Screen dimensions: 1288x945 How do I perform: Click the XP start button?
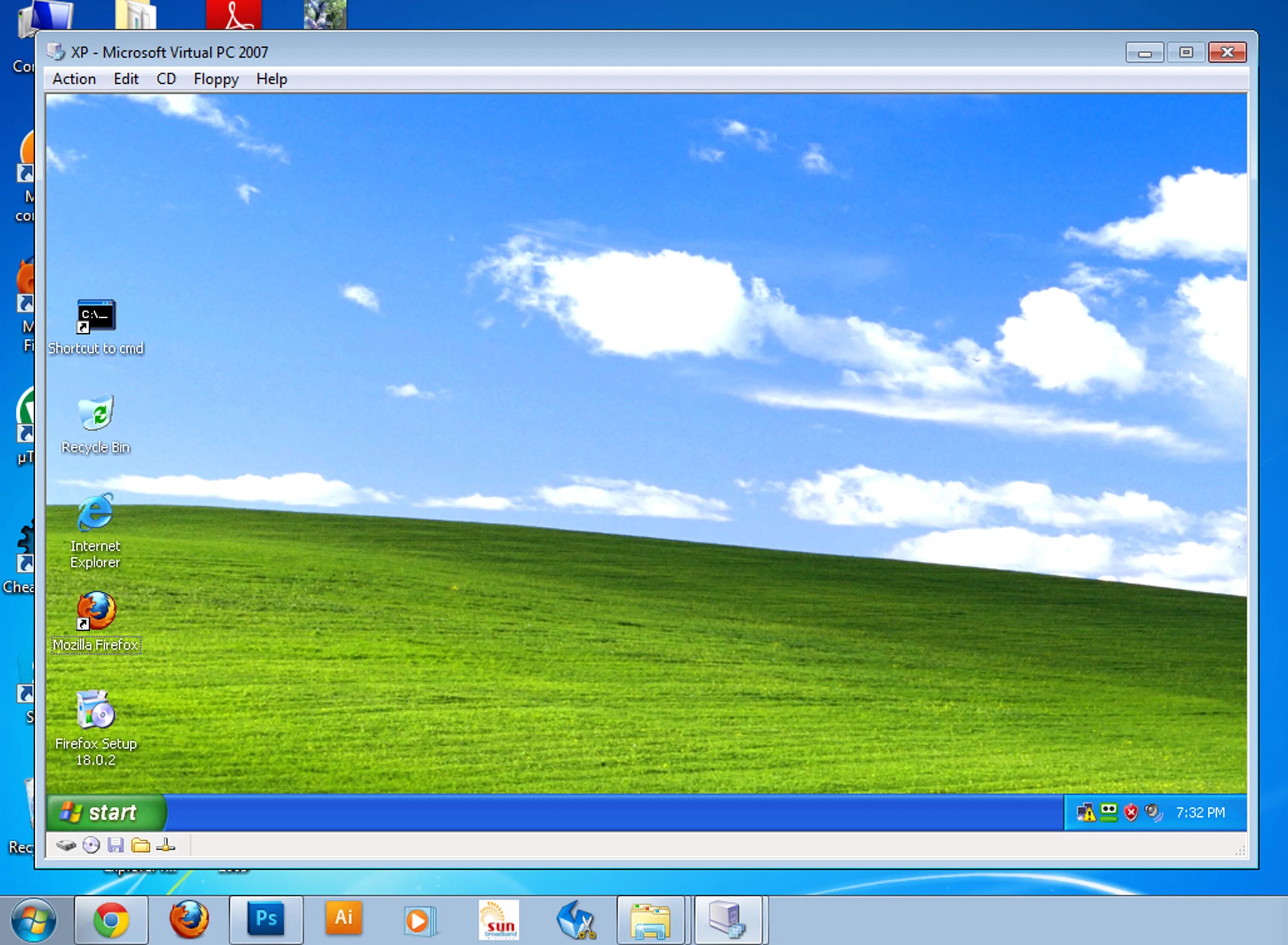(x=106, y=812)
